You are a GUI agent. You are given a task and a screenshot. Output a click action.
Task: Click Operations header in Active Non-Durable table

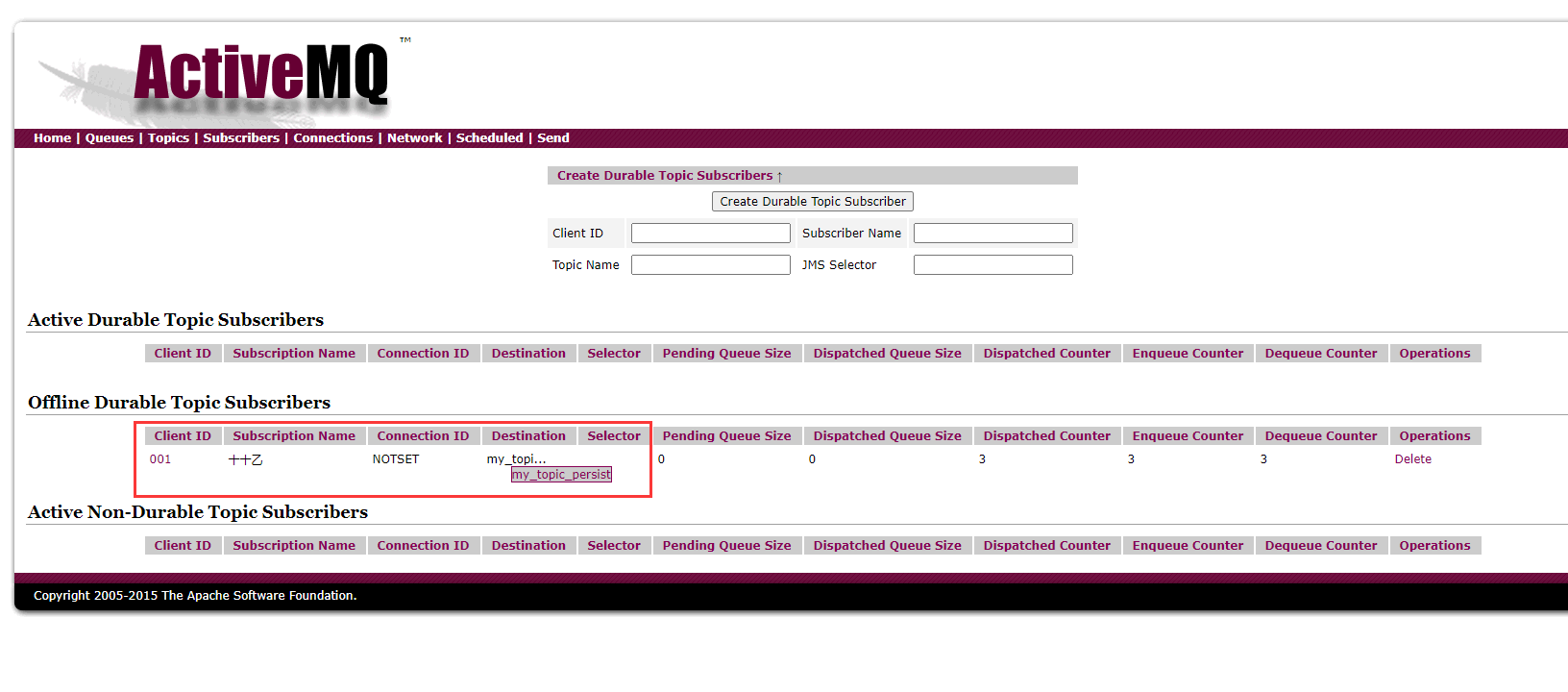pyautogui.click(x=1435, y=546)
